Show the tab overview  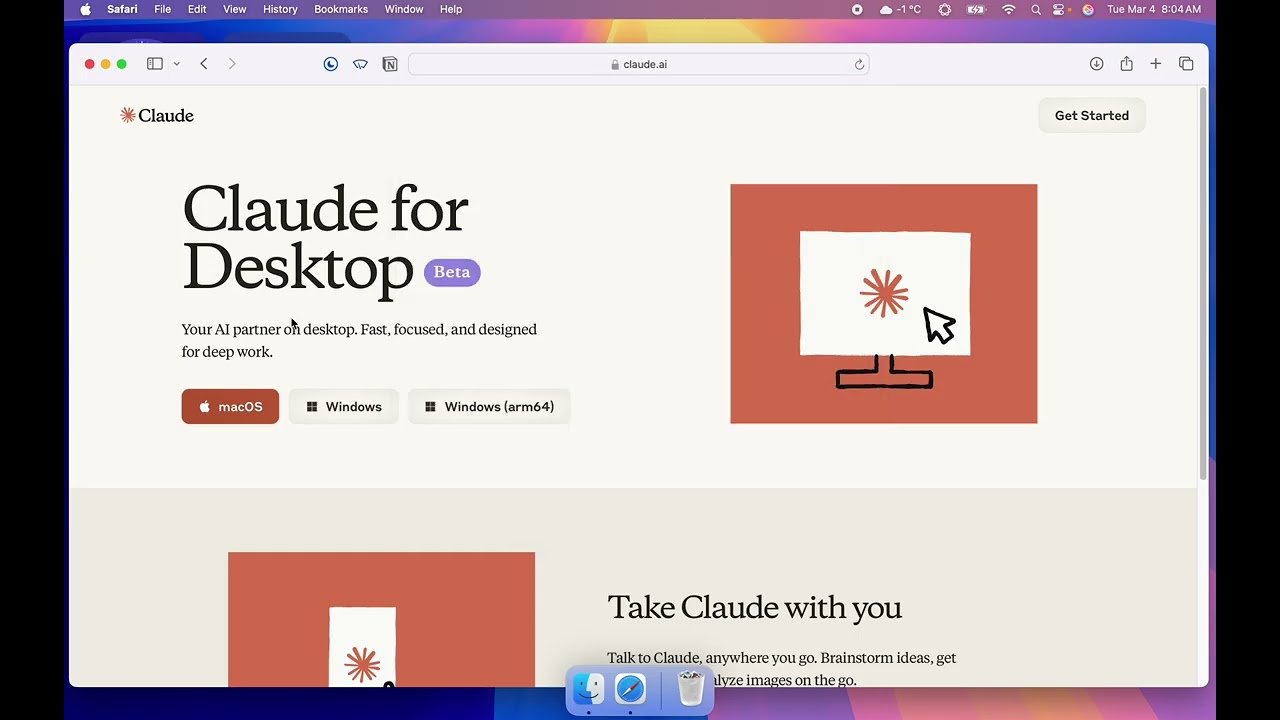1186,64
